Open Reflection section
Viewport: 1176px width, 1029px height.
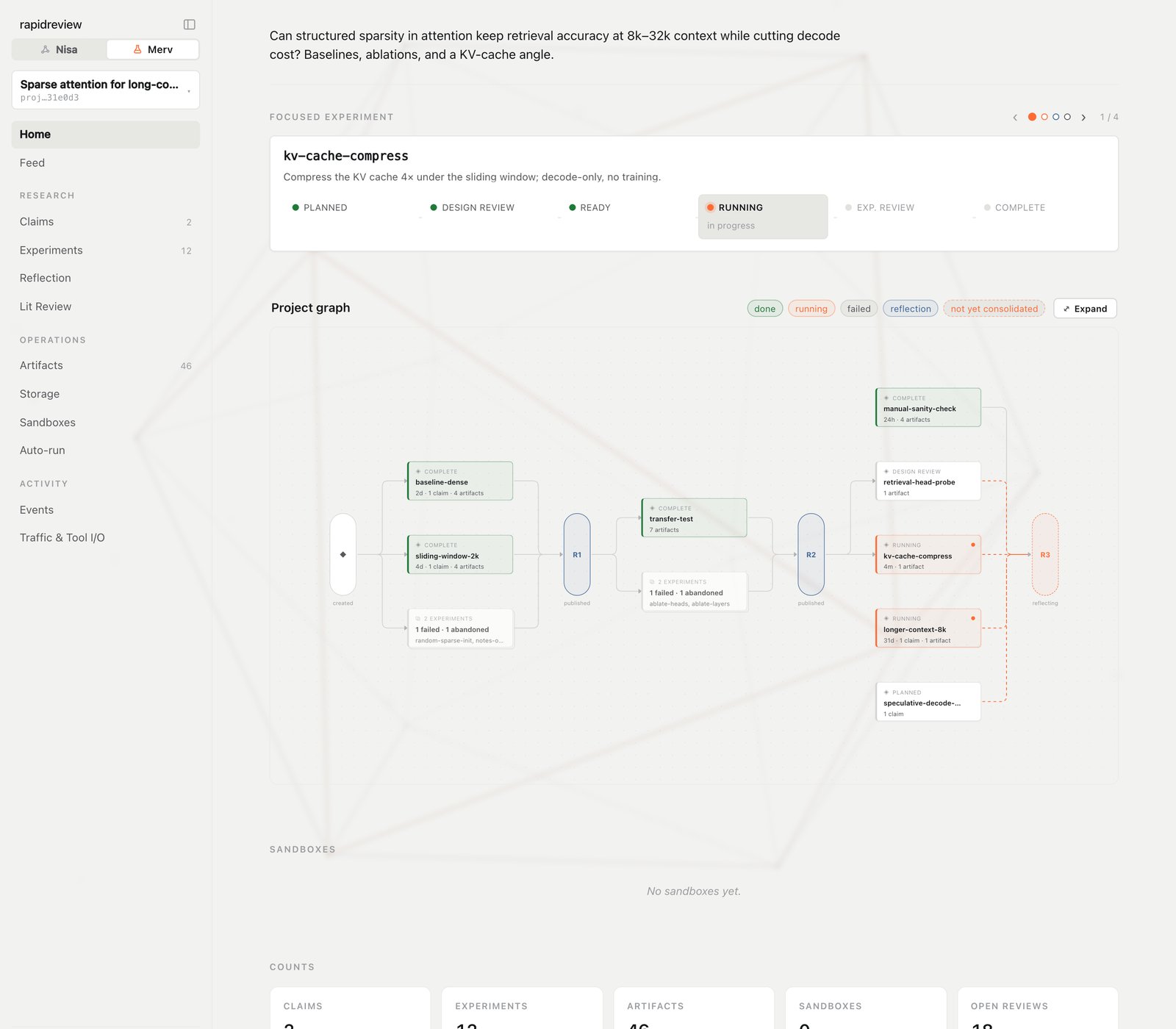[x=106, y=278]
